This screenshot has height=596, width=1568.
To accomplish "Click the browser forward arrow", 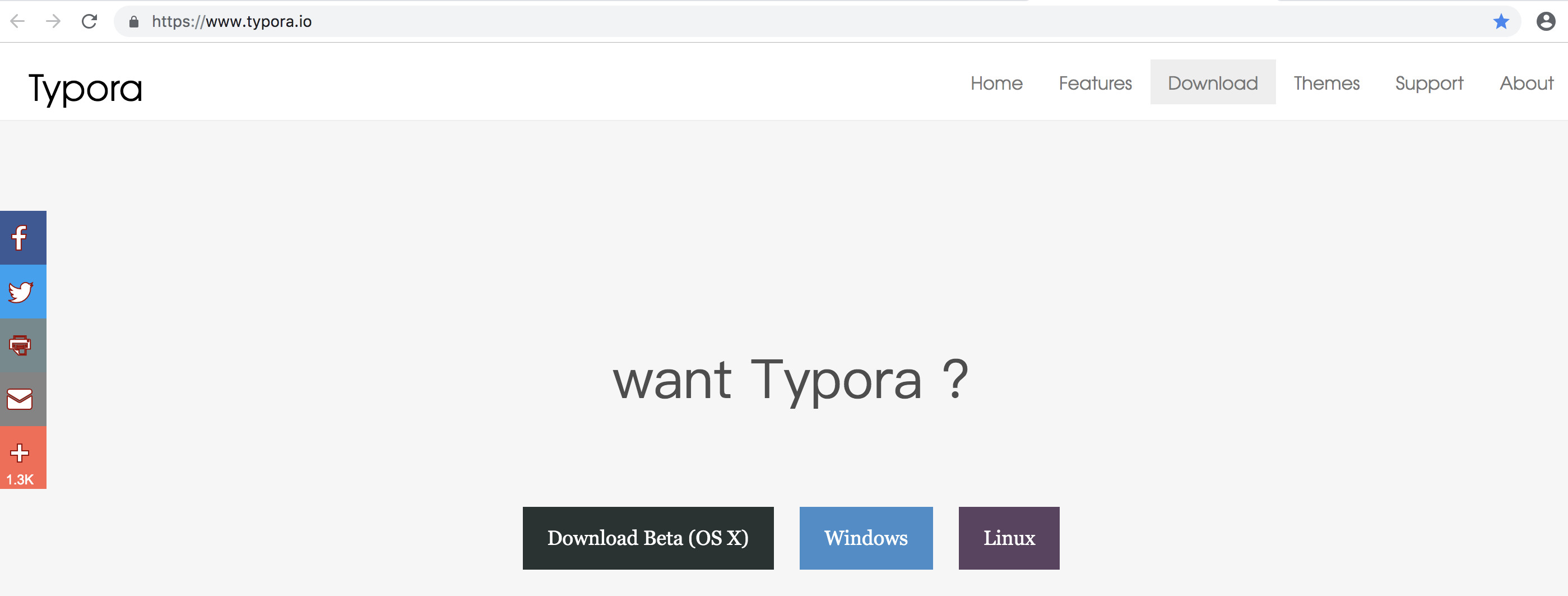I will click(54, 21).
